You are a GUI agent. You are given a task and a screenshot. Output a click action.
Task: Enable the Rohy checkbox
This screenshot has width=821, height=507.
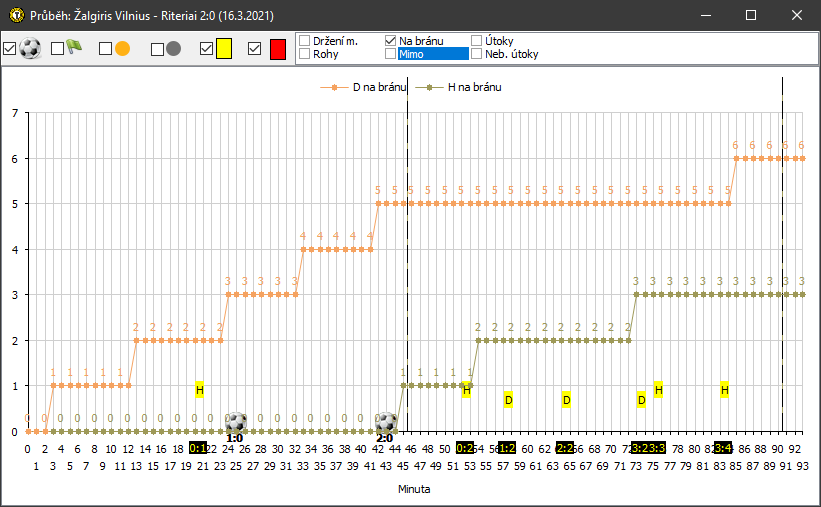[x=304, y=54]
